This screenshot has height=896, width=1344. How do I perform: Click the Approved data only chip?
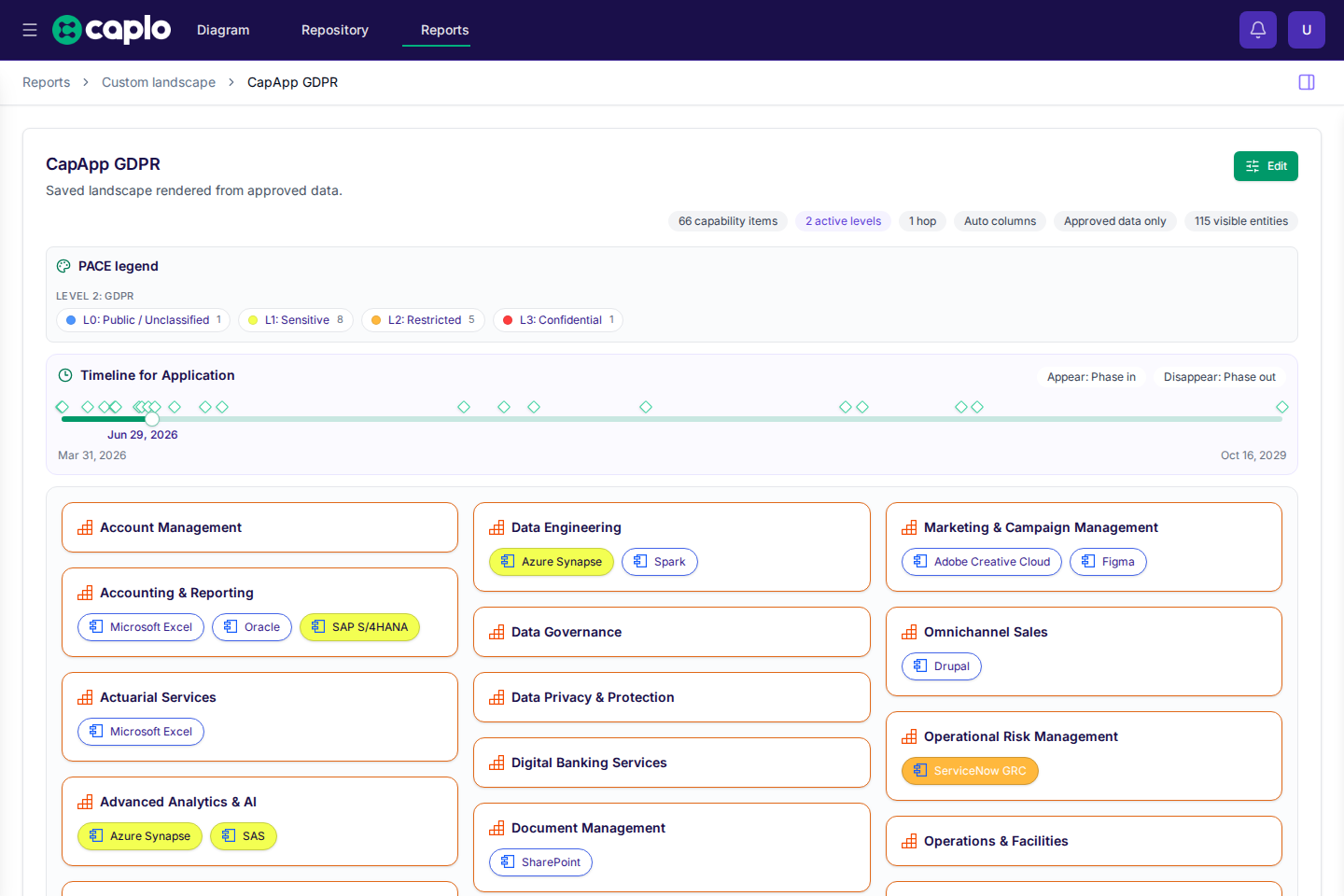pyautogui.click(x=1114, y=221)
